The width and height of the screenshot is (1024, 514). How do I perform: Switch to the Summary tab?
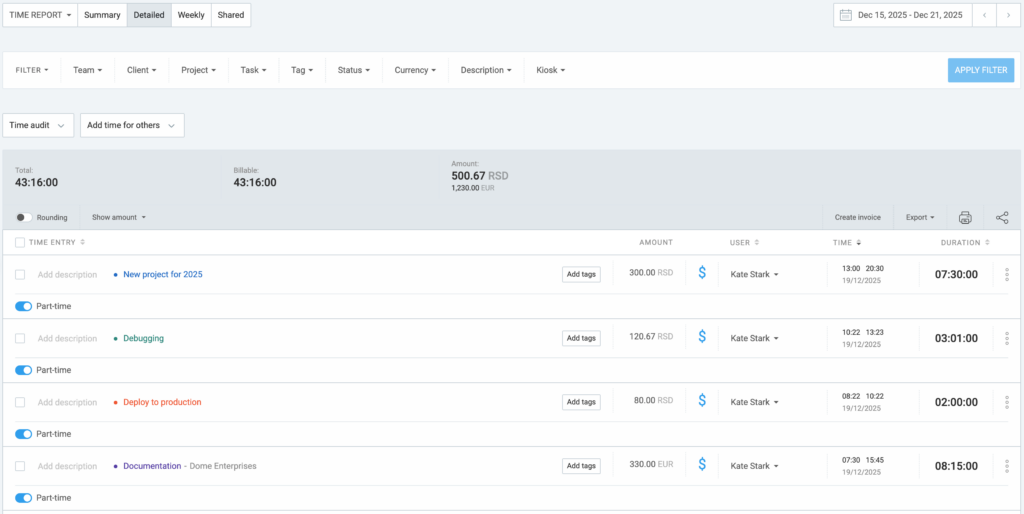tap(102, 15)
